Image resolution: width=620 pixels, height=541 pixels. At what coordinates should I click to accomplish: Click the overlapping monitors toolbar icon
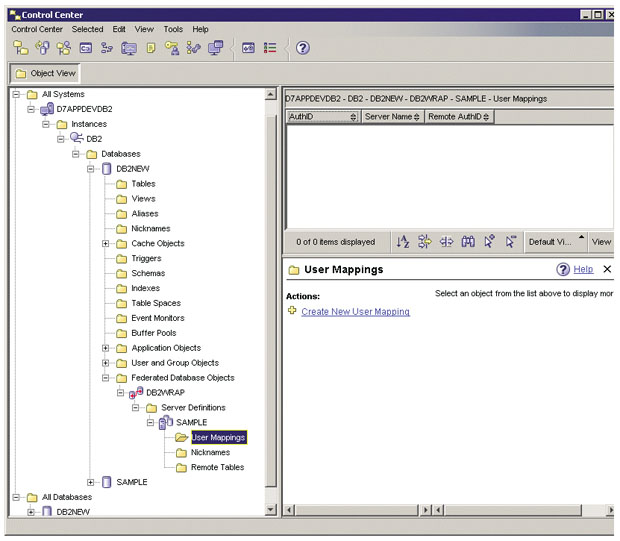coord(216,48)
